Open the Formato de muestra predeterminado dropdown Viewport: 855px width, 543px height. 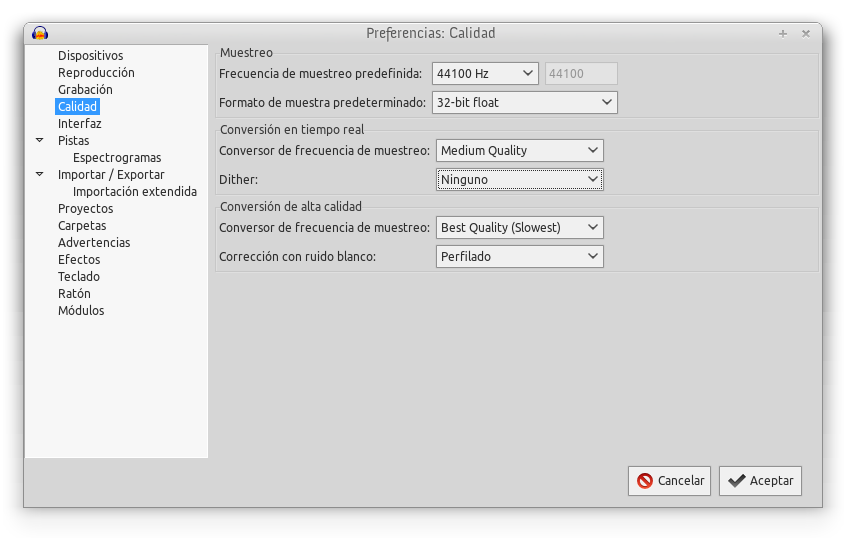pyautogui.click(x=524, y=102)
